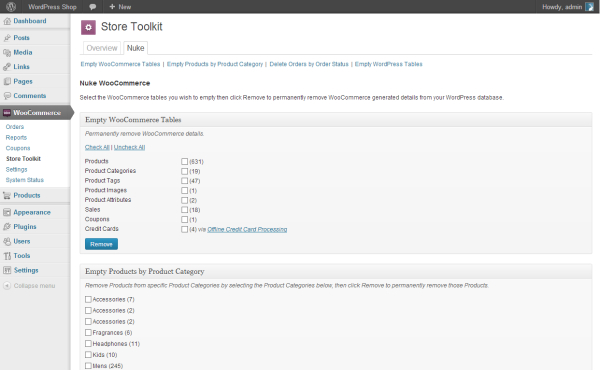The width and height of the screenshot is (600, 370).
Task: Click the Plugins plug icon
Action: [7, 227]
